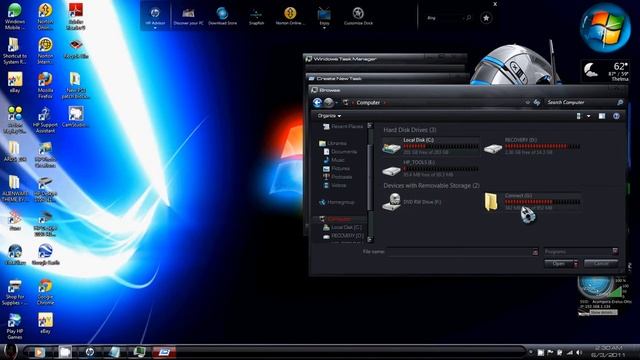Image resolution: width=640 pixels, height=360 pixels.
Task: Select the Norton Internet Security desktop icon
Action: tap(45, 51)
